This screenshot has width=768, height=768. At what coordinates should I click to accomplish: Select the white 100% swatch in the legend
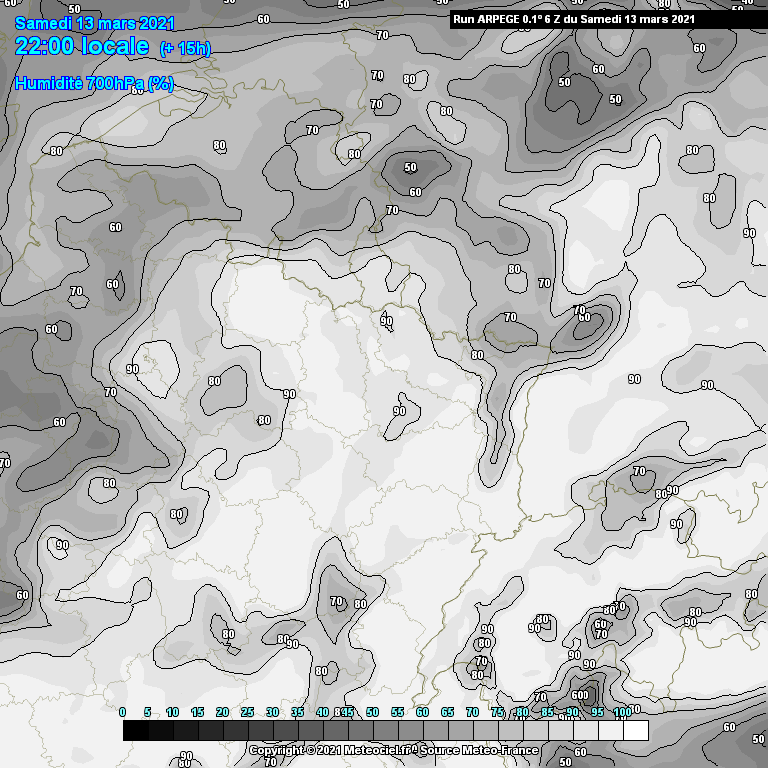(x=635, y=731)
